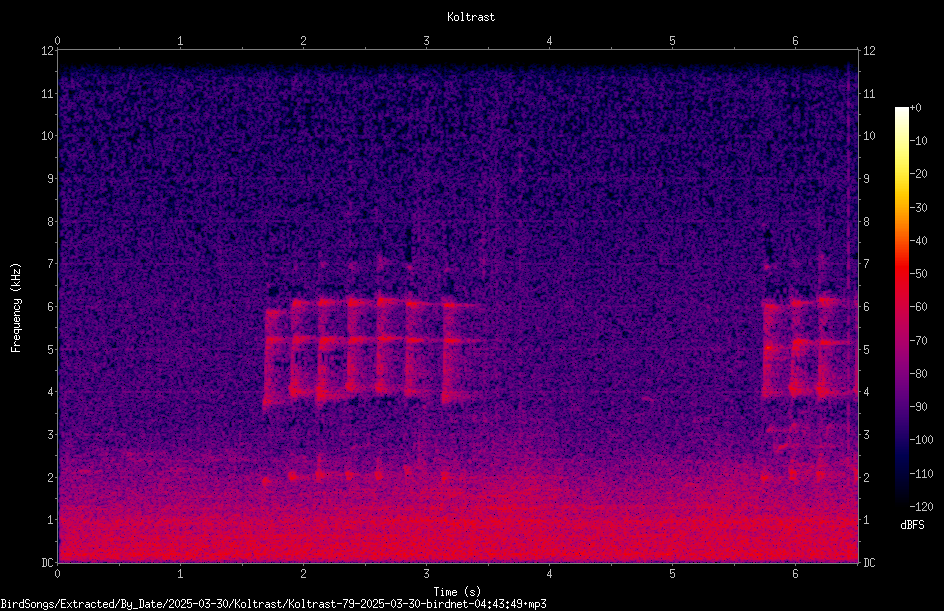Click the 12 kHz tick on left frequency axis
This screenshot has width=944, height=611.
[x=48, y=51]
